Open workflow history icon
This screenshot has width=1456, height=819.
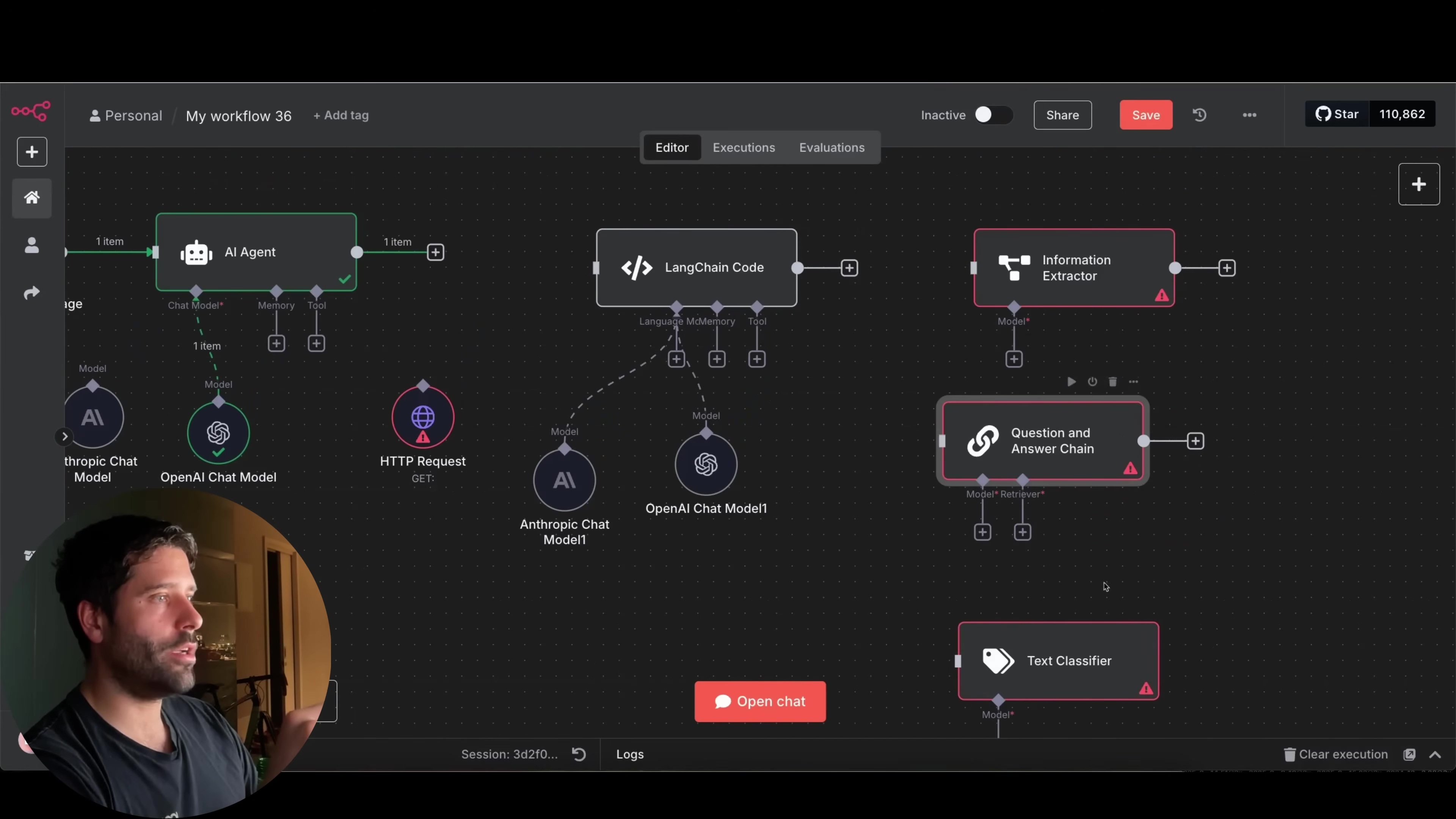click(1199, 115)
